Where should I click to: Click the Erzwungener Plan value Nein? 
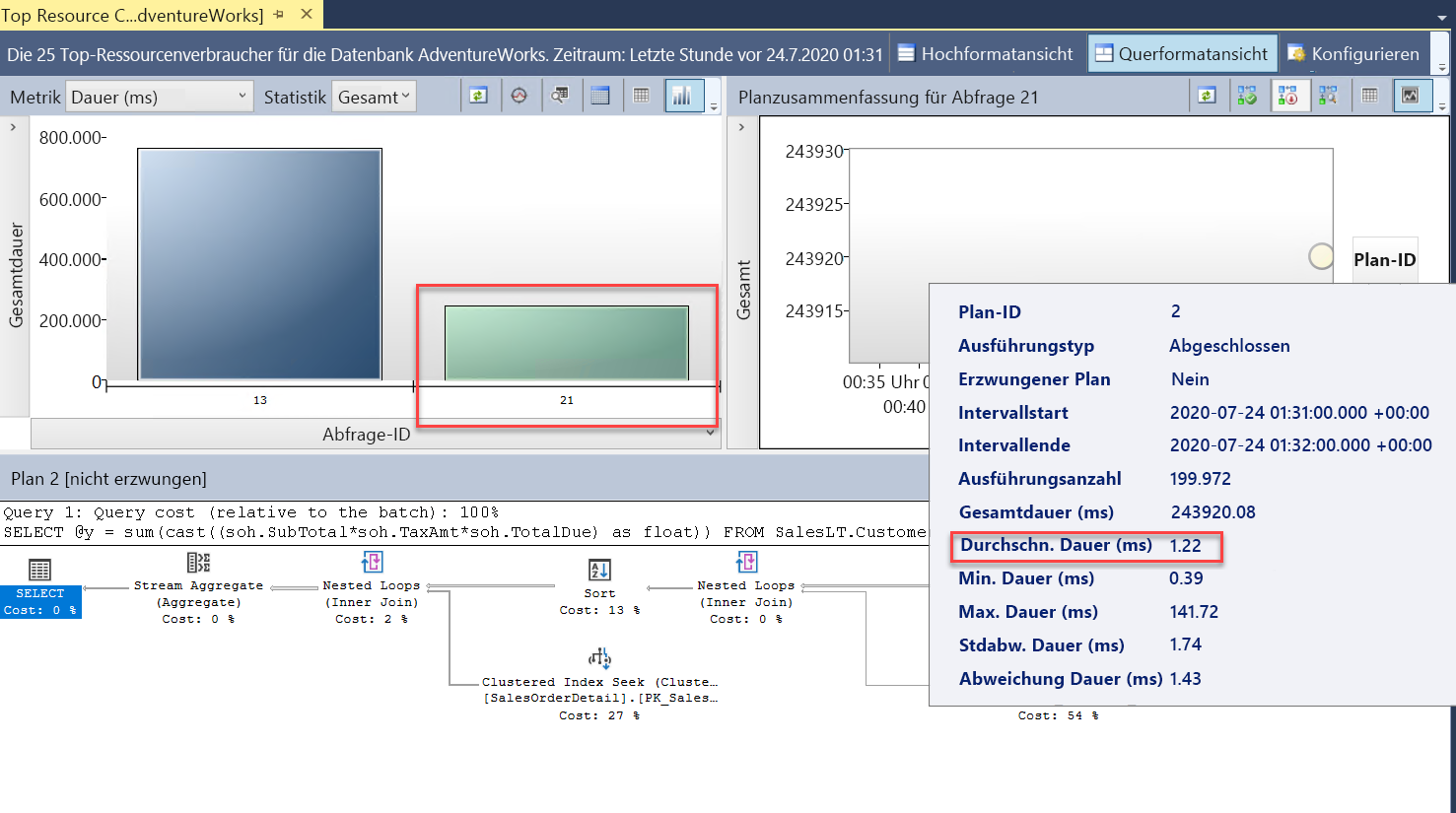point(1190,379)
